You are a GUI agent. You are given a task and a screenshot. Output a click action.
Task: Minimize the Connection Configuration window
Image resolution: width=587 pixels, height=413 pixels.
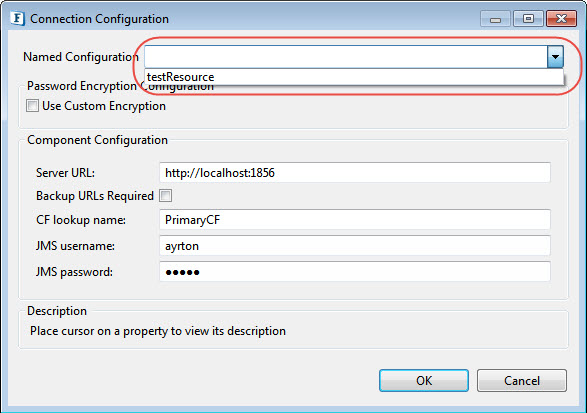(495, 18)
